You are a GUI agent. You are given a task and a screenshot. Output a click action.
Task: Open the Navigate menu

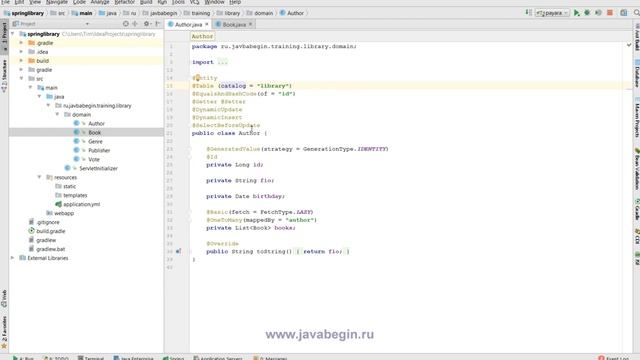click(x=57, y=2)
